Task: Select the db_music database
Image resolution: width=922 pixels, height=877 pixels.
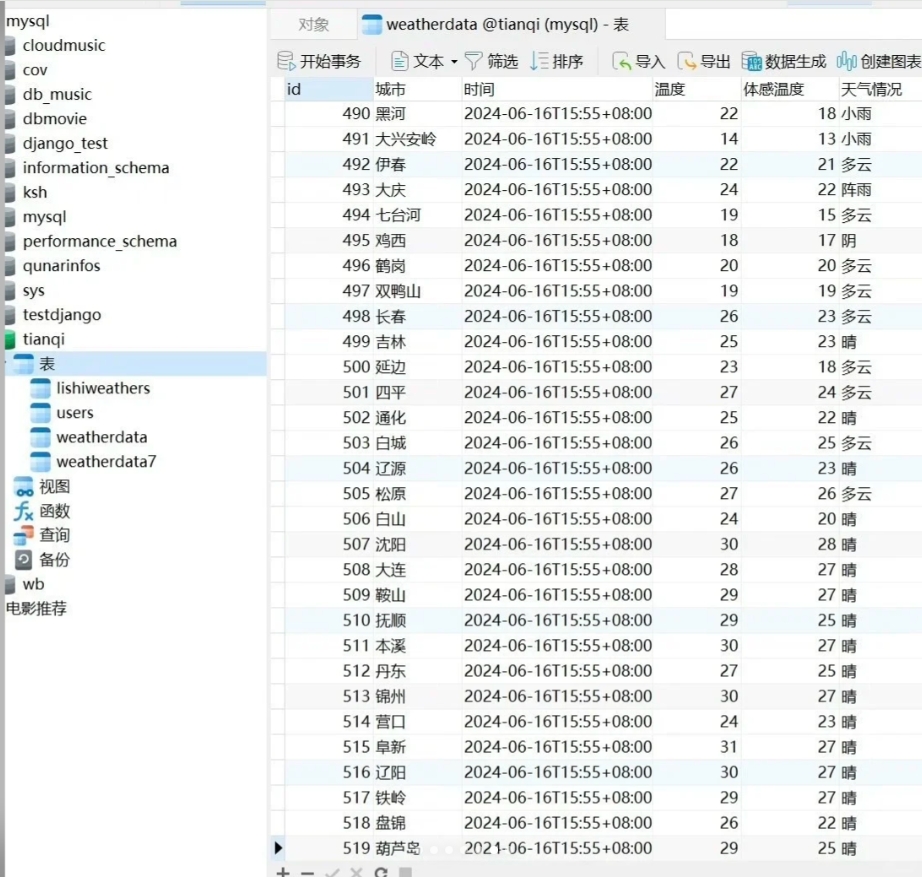Action: 57,94
